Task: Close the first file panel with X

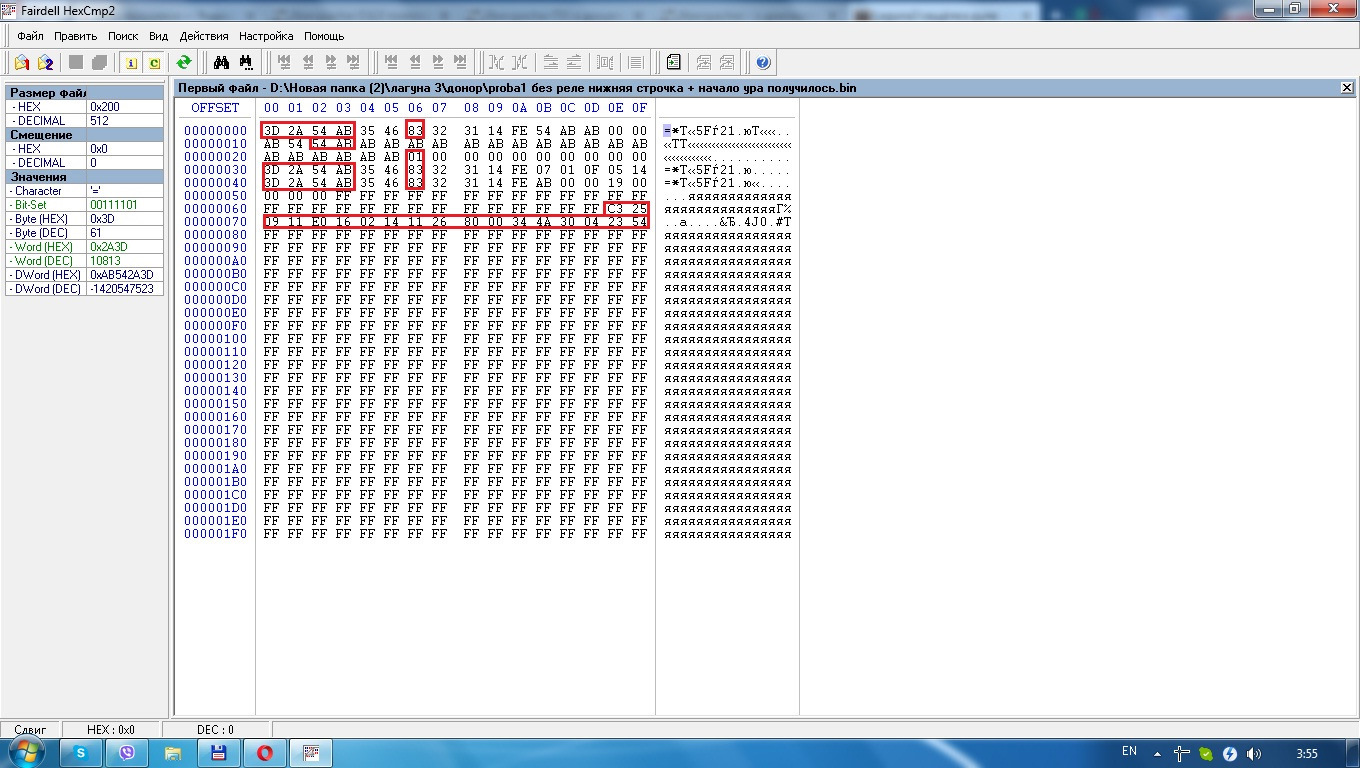Action: pos(1346,88)
